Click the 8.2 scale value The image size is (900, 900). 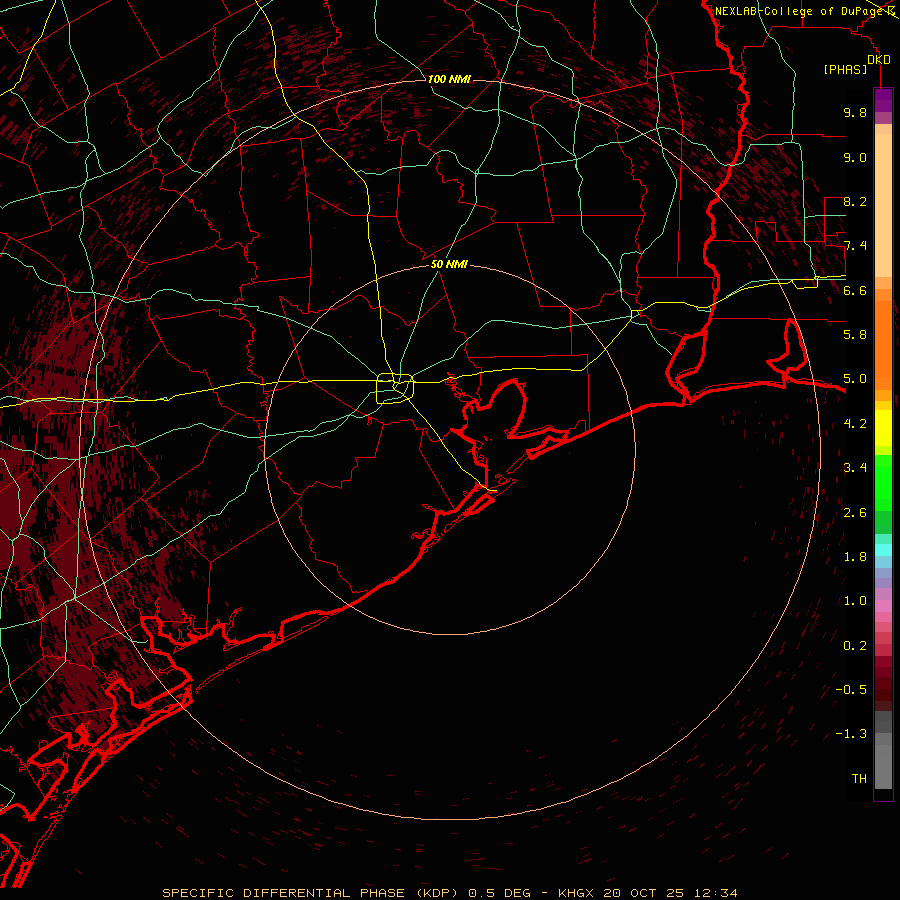(x=855, y=201)
